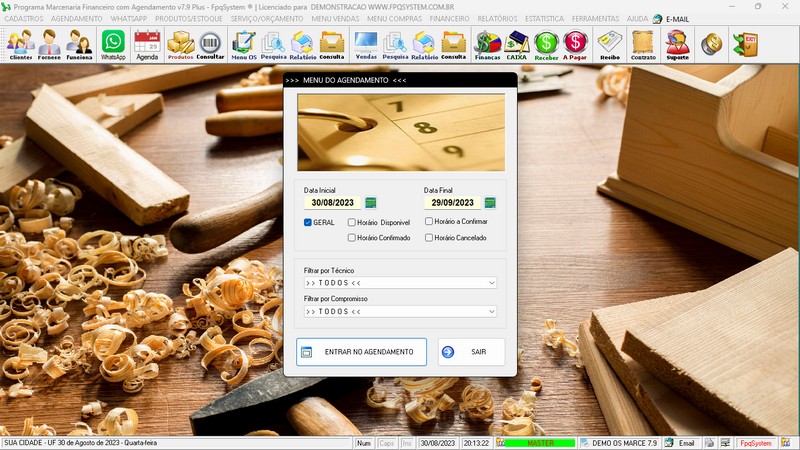The image size is (800, 450).
Task: Open the Contrato parchment icon
Action: click(x=643, y=44)
